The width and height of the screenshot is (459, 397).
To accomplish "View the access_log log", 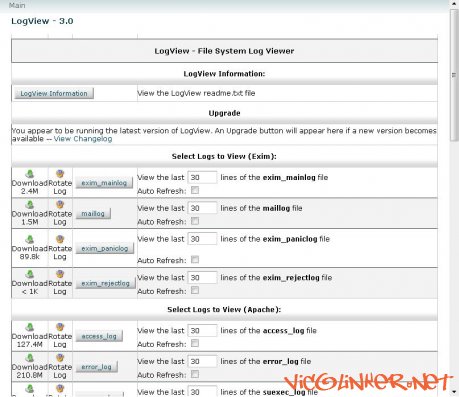I will pos(99,336).
